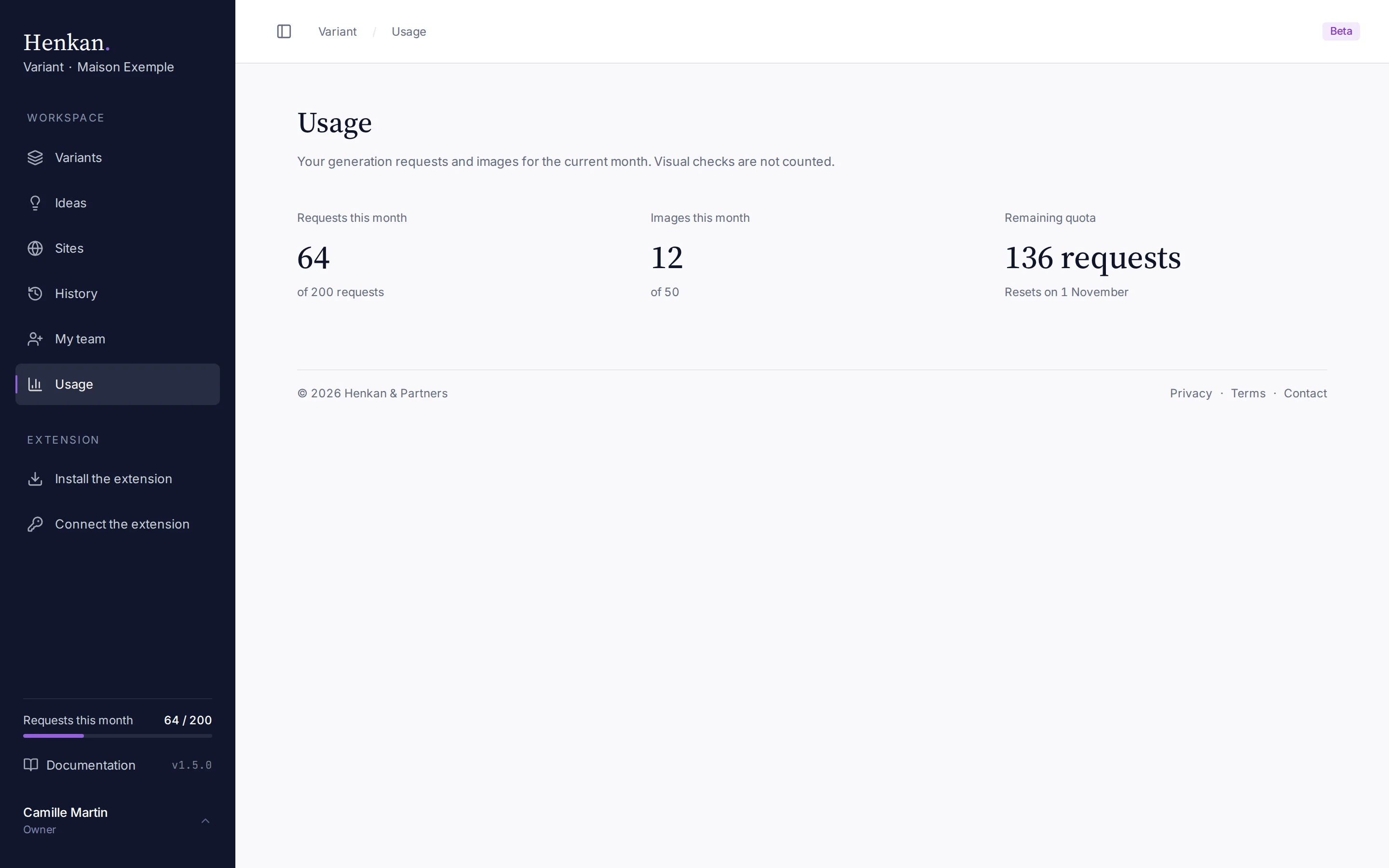Go to Ideas in sidebar
The width and height of the screenshot is (1389, 868).
pyautogui.click(x=118, y=203)
